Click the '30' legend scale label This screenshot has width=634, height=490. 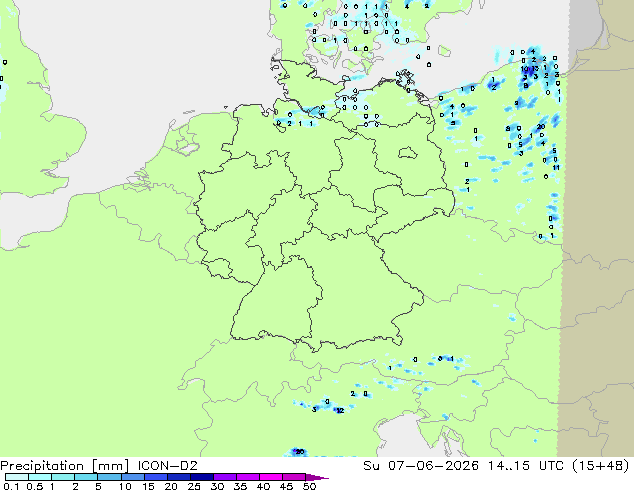[217, 486]
